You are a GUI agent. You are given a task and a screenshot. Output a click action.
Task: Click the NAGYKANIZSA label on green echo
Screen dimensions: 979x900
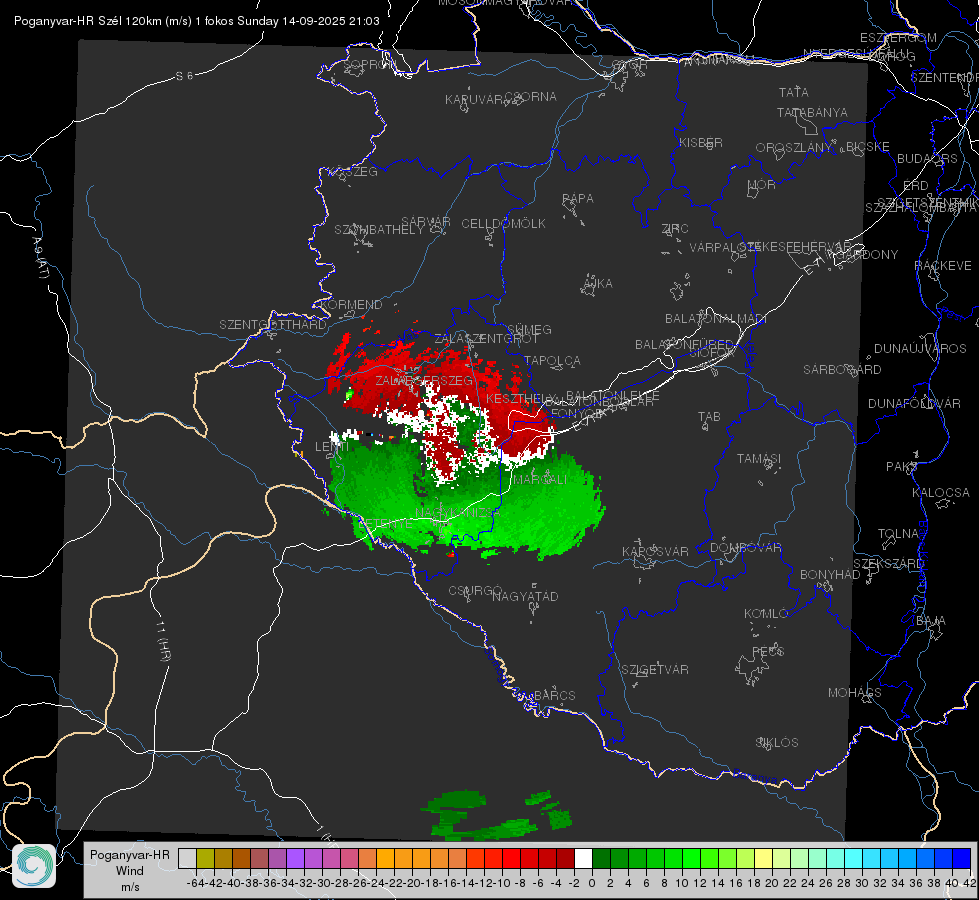point(458,512)
